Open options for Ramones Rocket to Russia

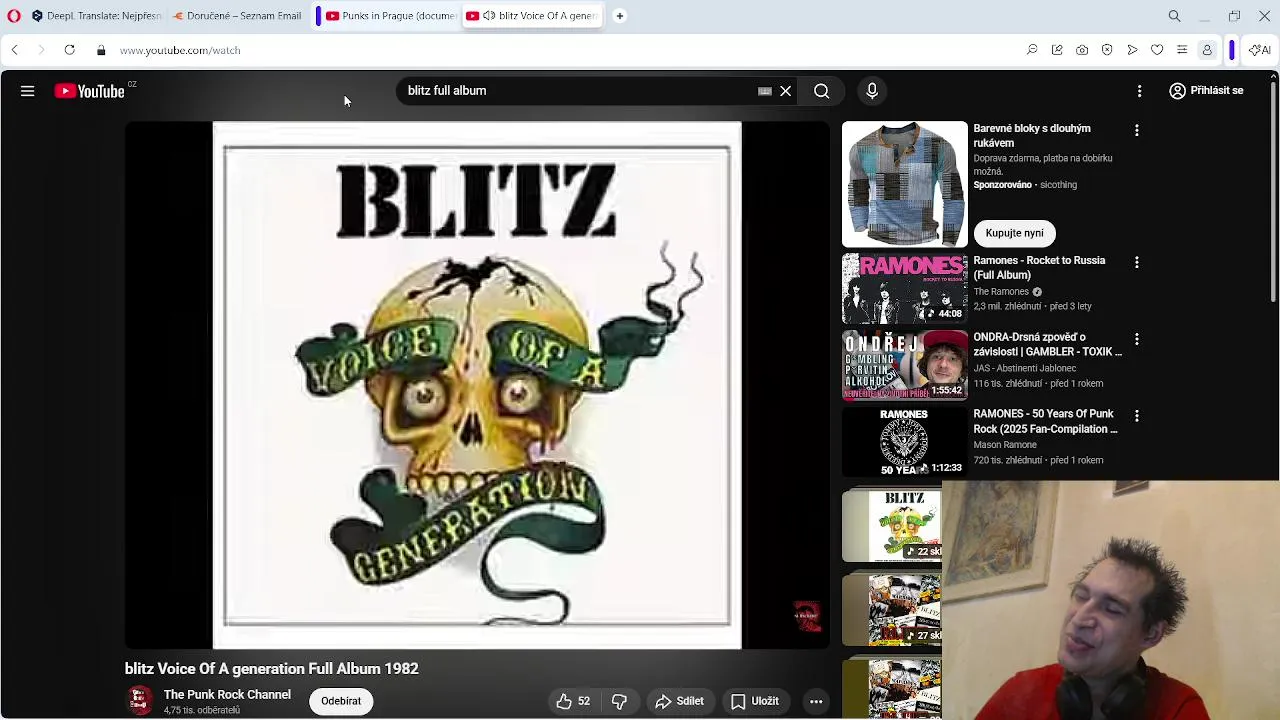tap(1137, 262)
